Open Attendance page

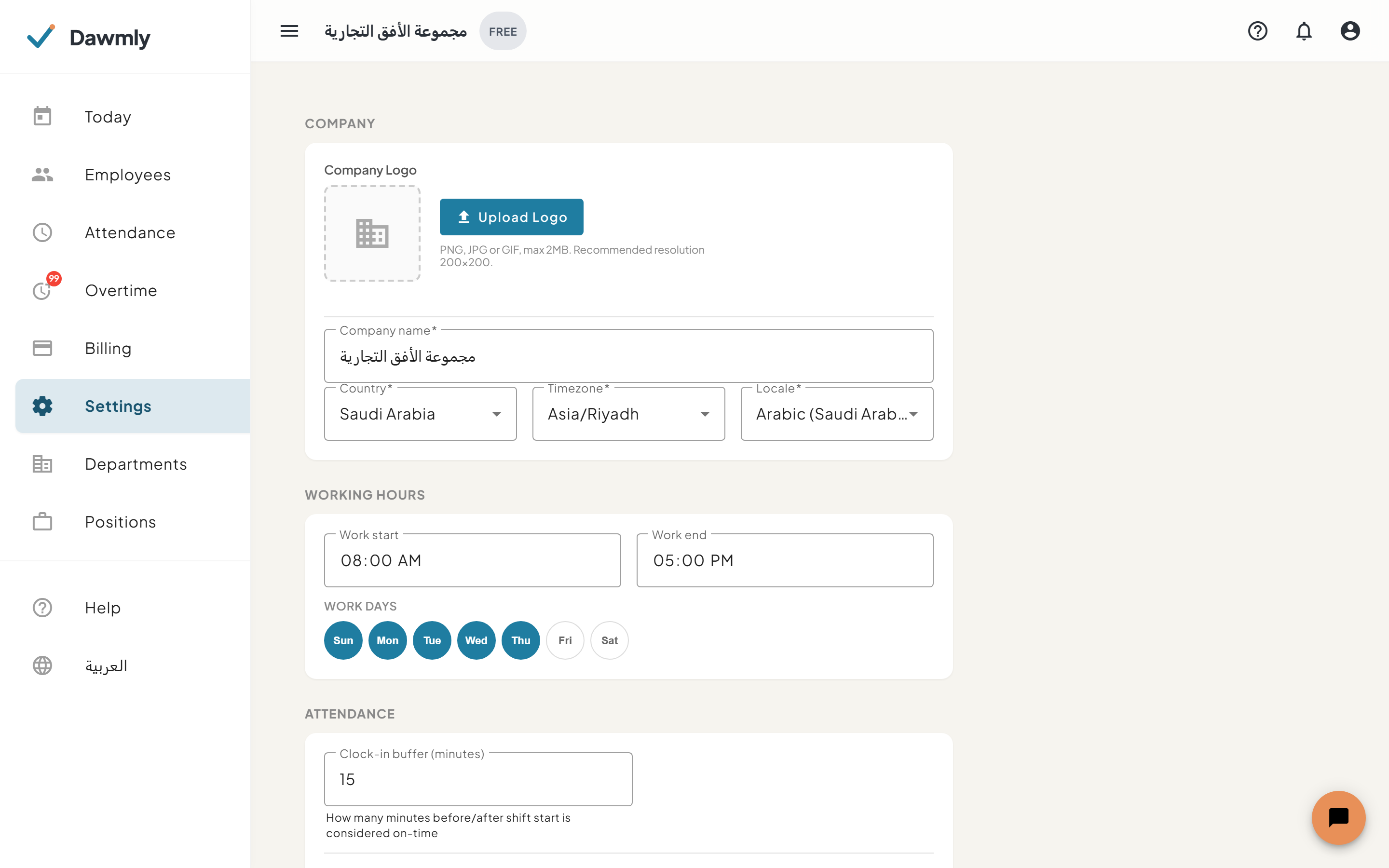pyautogui.click(x=133, y=232)
